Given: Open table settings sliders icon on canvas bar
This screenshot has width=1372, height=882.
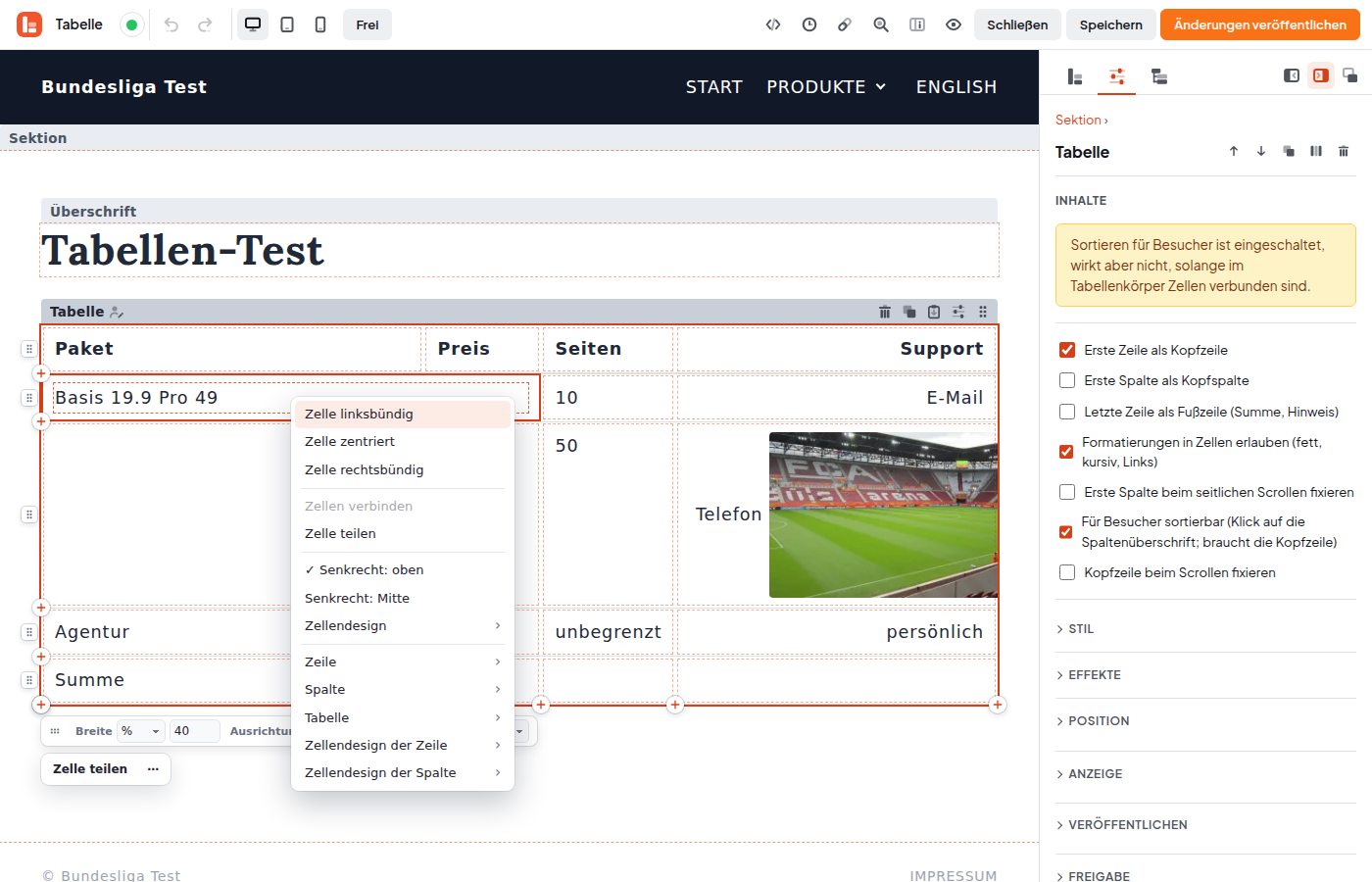Looking at the screenshot, I should [958, 312].
